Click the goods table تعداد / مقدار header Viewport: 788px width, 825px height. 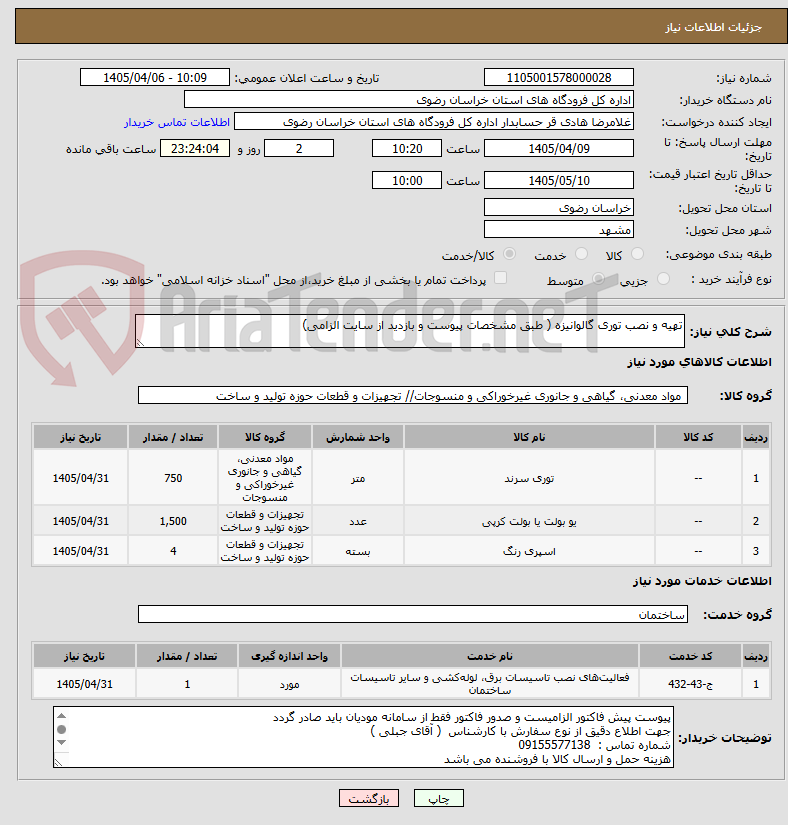pyautogui.click(x=173, y=437)
